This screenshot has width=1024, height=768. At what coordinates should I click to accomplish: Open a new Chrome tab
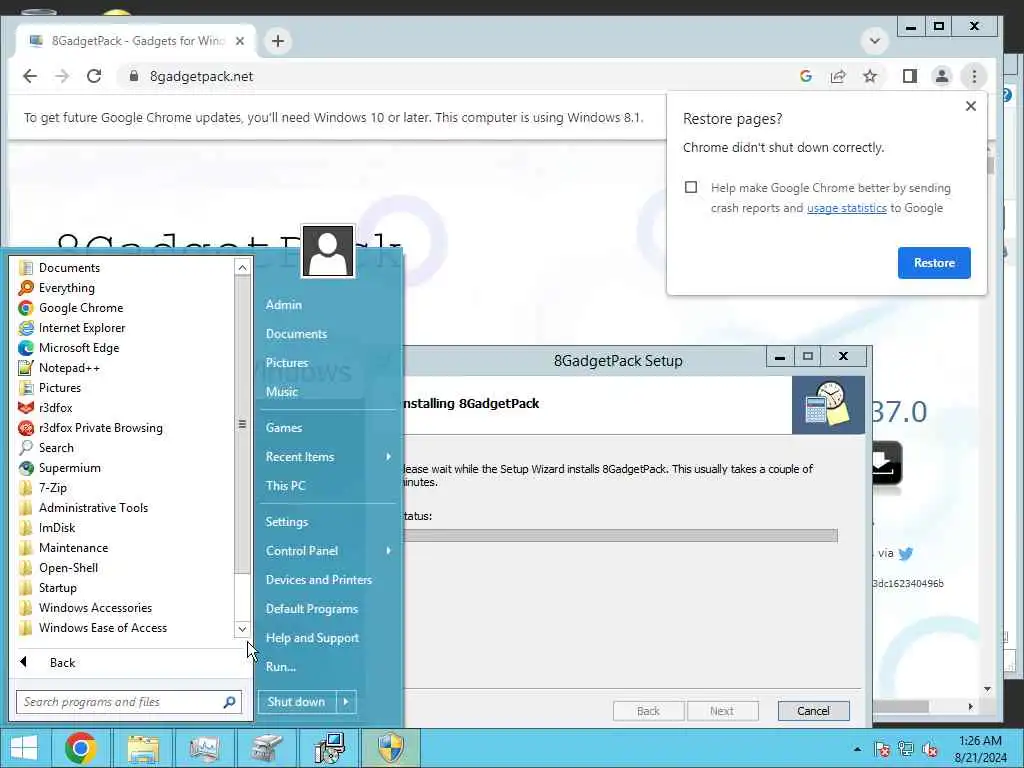(x=278, y=41)
